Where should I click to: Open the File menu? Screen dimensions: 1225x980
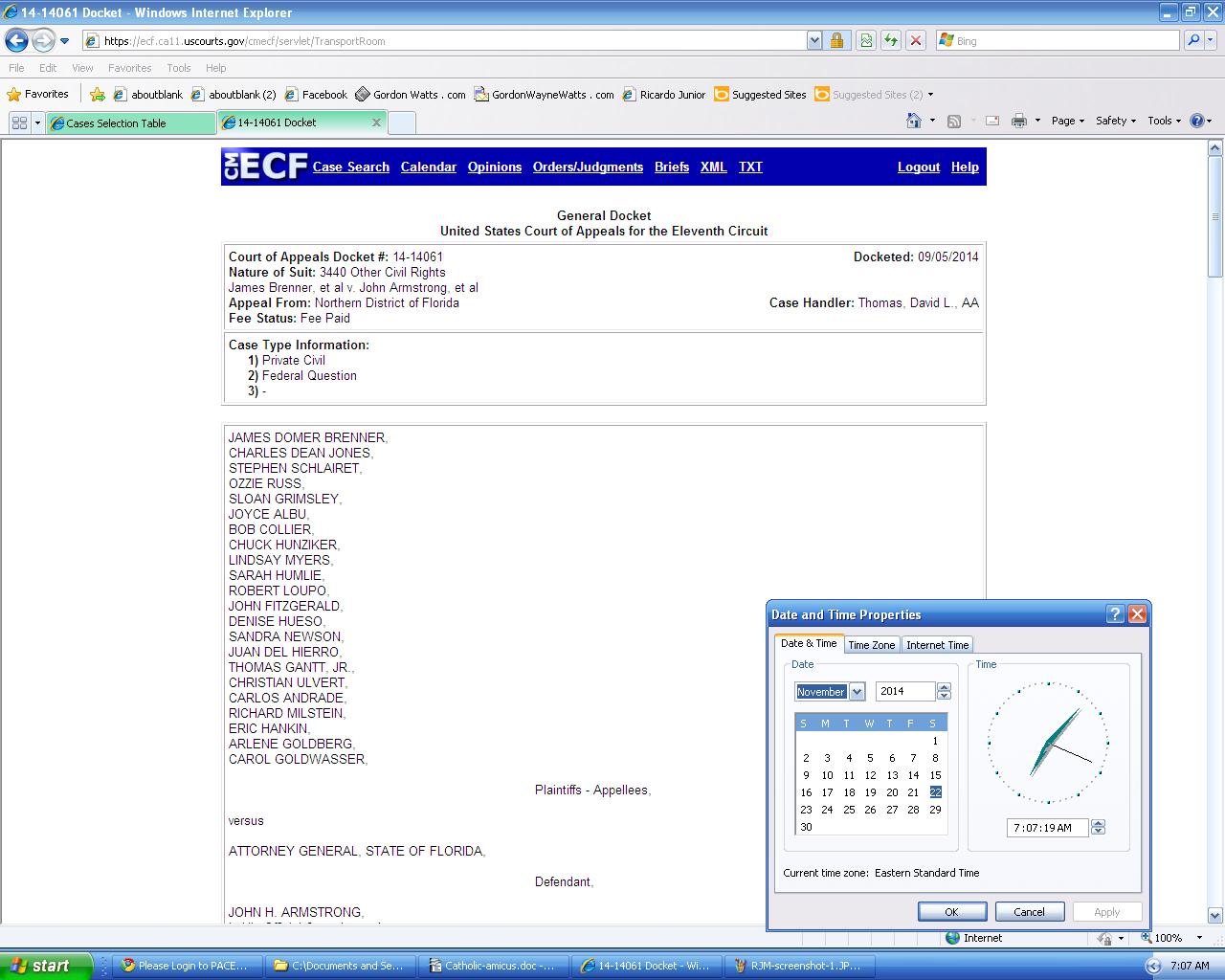(x=16, y=68)
